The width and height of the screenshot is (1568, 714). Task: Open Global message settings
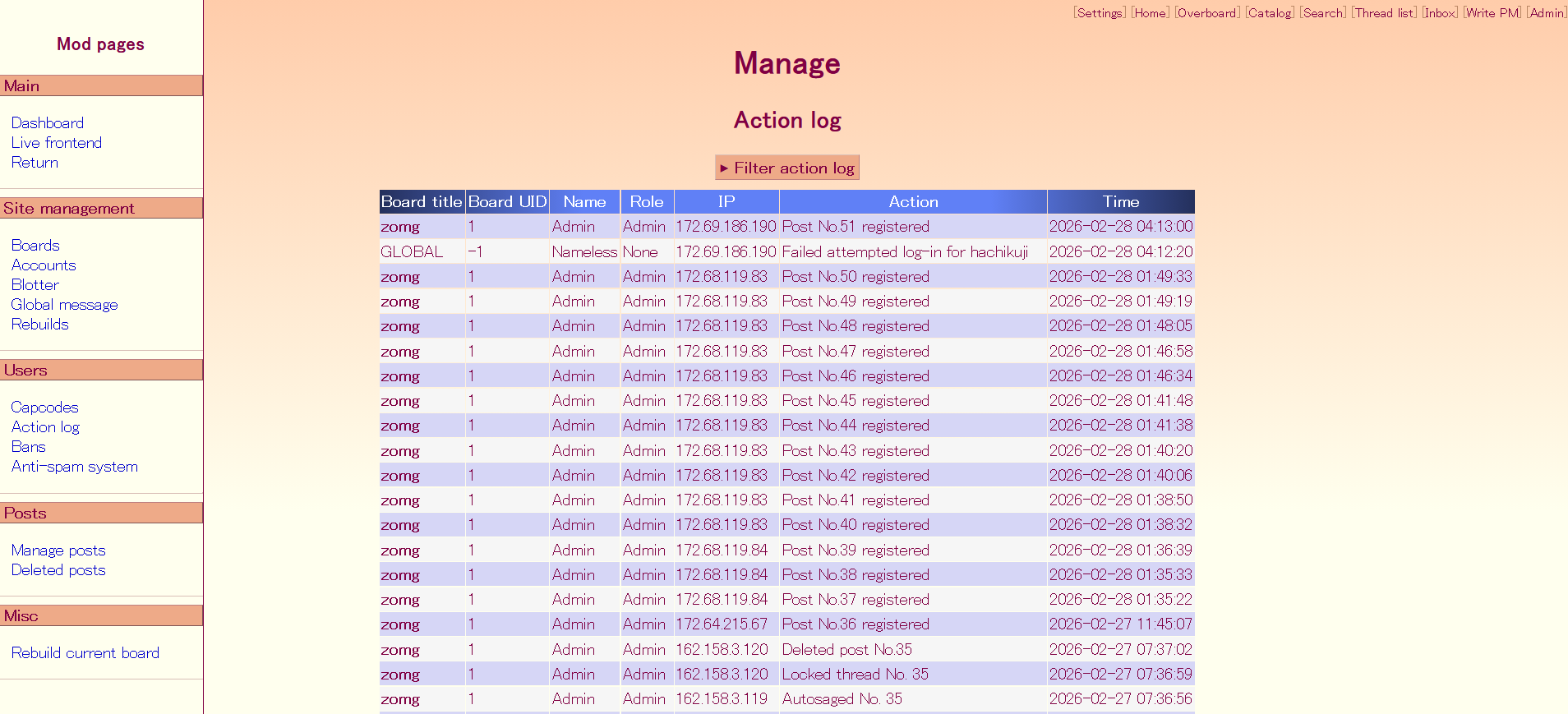pos(65,305)
